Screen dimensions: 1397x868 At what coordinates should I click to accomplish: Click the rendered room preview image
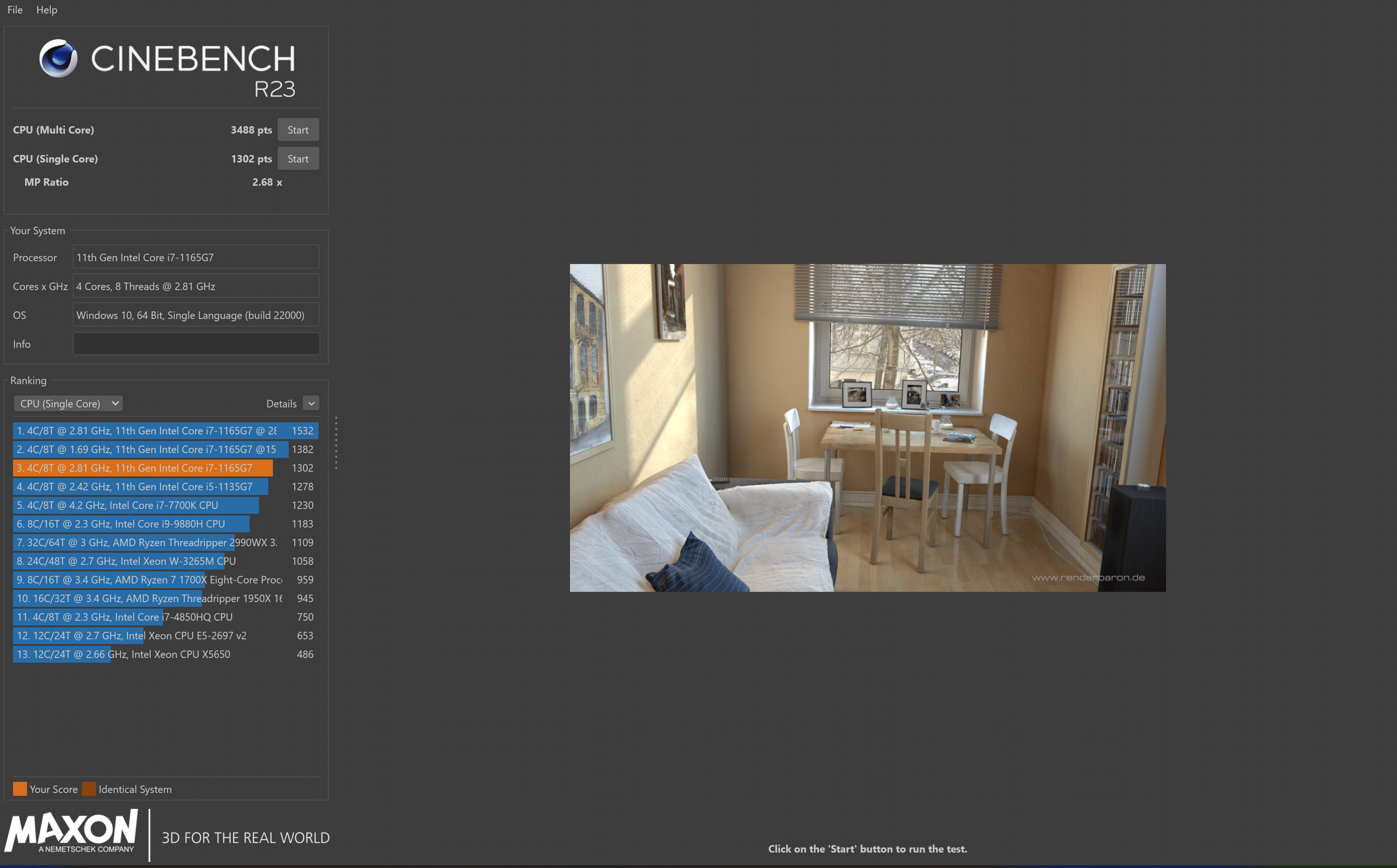(x=867, y=427)
